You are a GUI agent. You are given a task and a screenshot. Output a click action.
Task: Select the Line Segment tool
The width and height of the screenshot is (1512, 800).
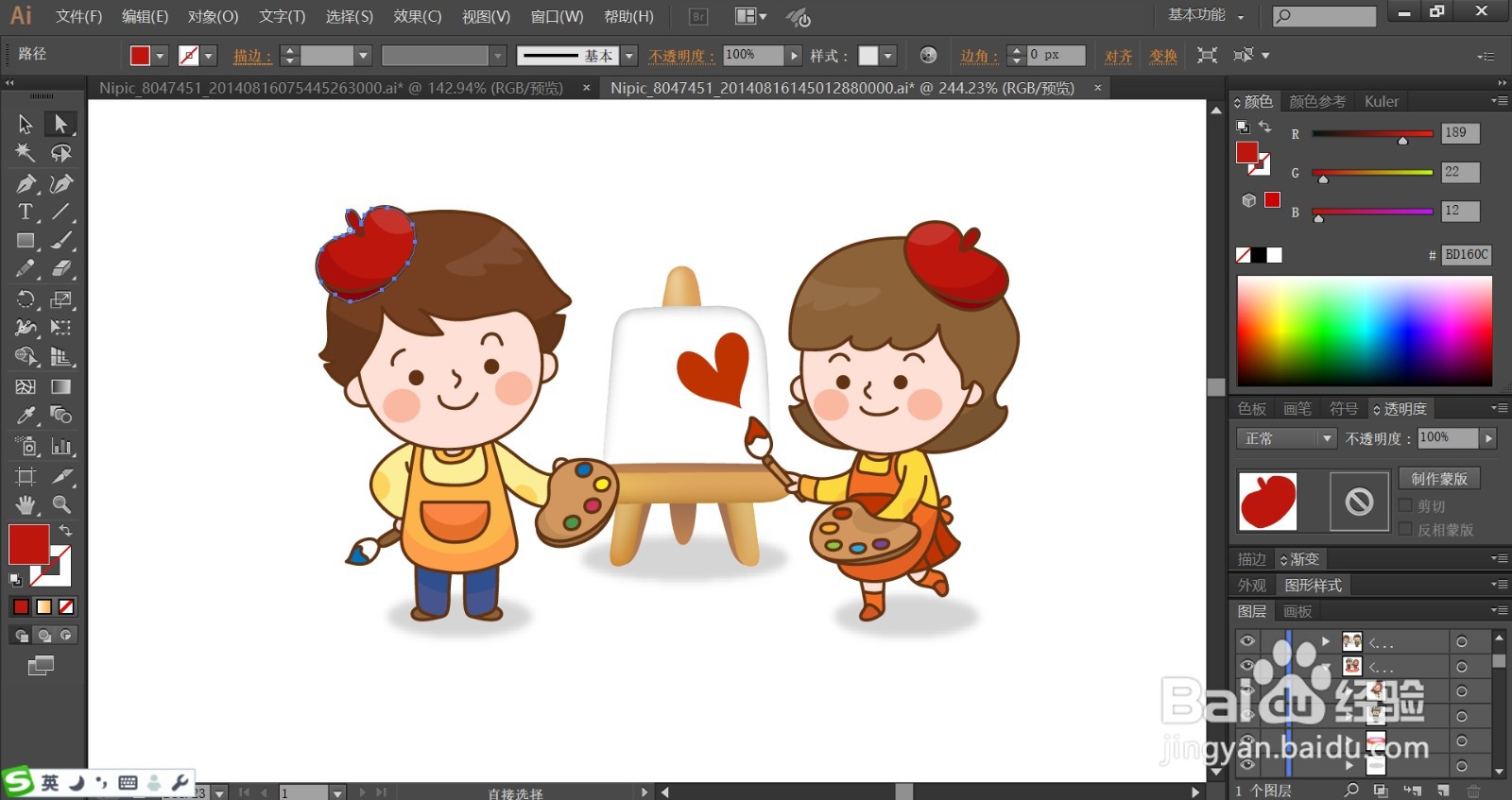(x=60, y=212)
